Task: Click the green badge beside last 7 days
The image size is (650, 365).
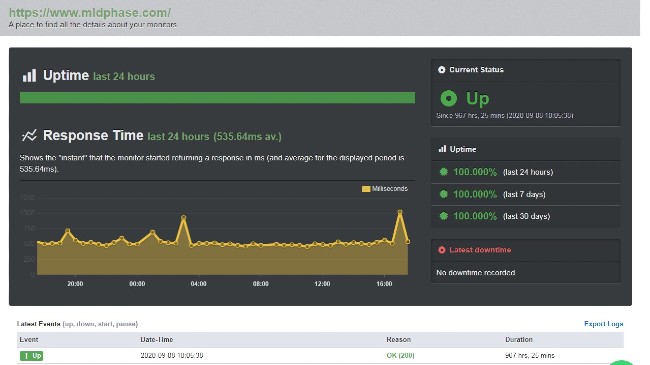Action: point(444,194)
